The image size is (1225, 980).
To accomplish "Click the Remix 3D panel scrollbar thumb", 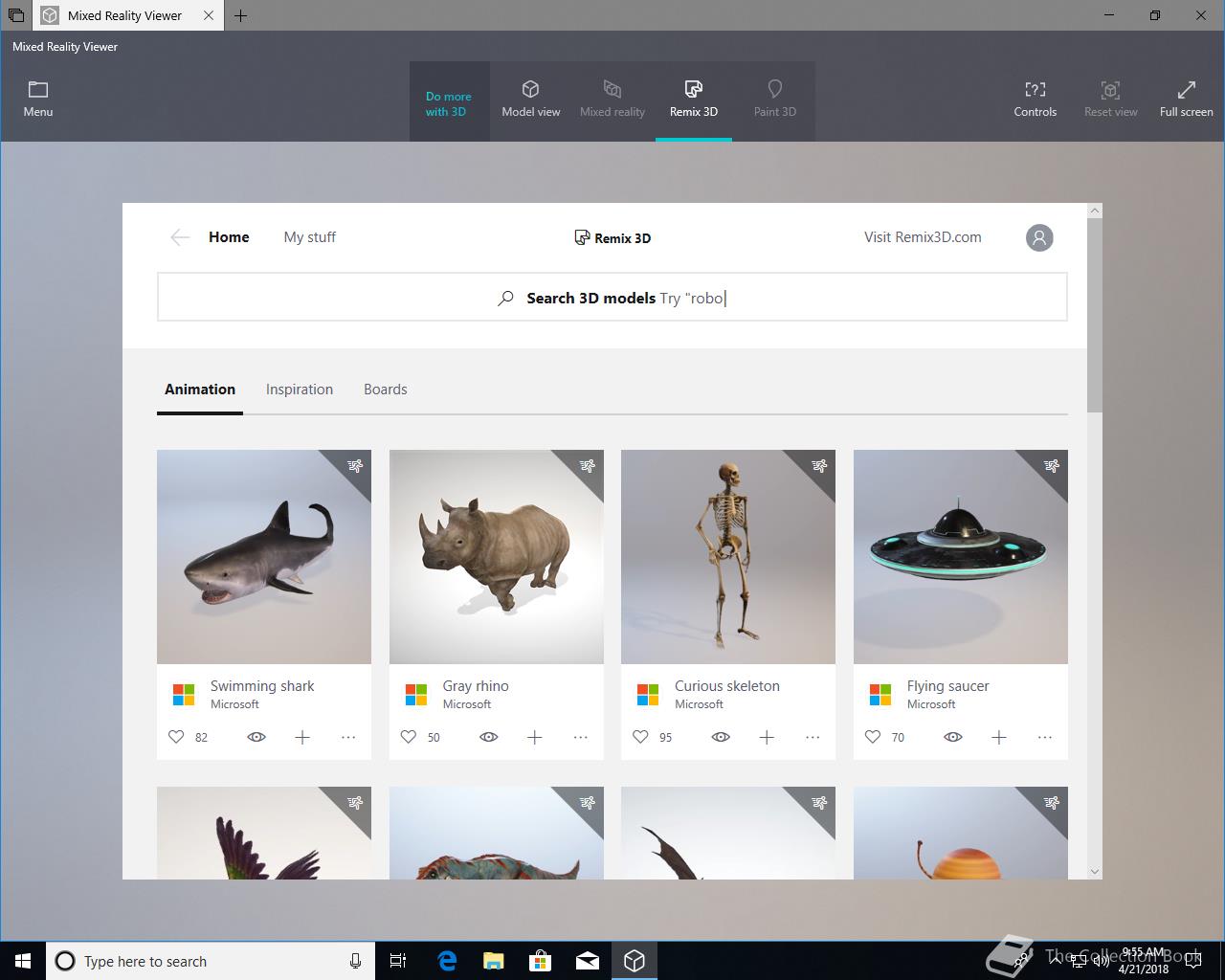I will [1095, 315].
